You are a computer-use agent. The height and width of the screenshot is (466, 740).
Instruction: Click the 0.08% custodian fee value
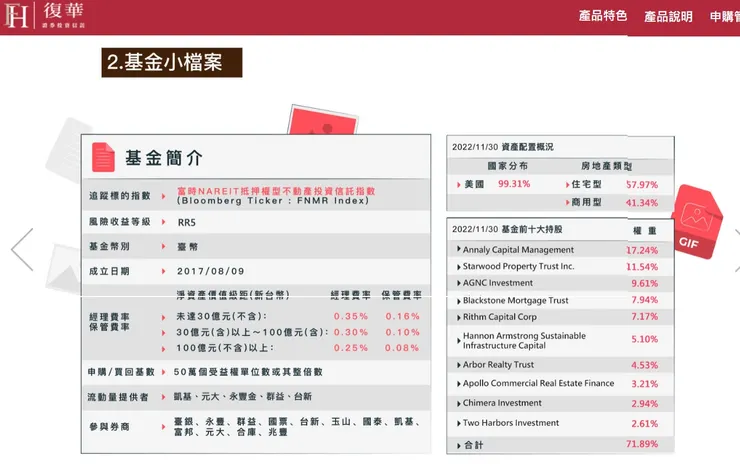pos(402,348)
